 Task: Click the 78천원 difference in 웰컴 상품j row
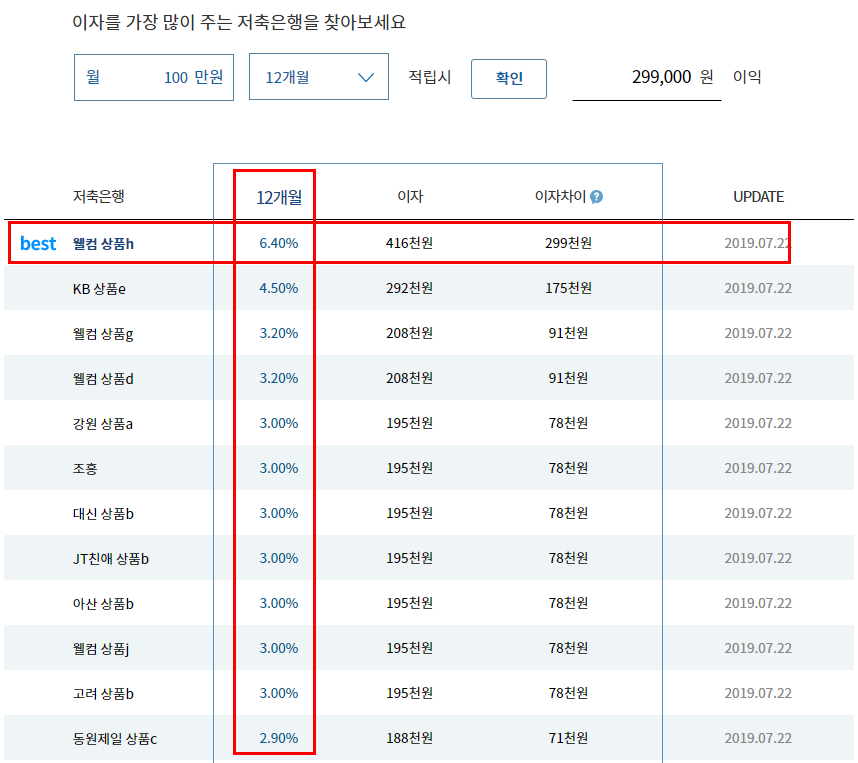coord(568,648)
